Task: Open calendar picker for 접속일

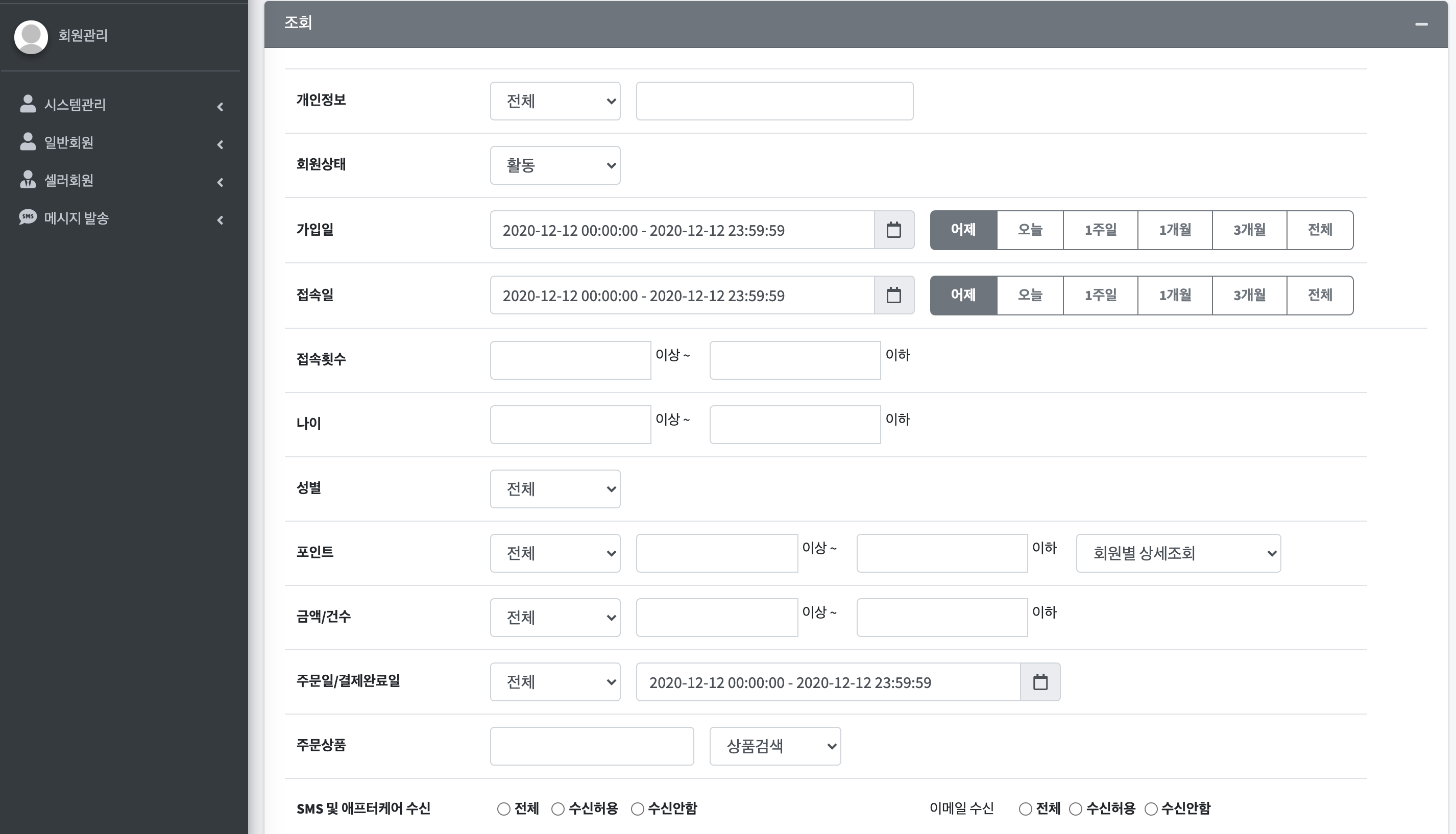Action: point(893,295)
